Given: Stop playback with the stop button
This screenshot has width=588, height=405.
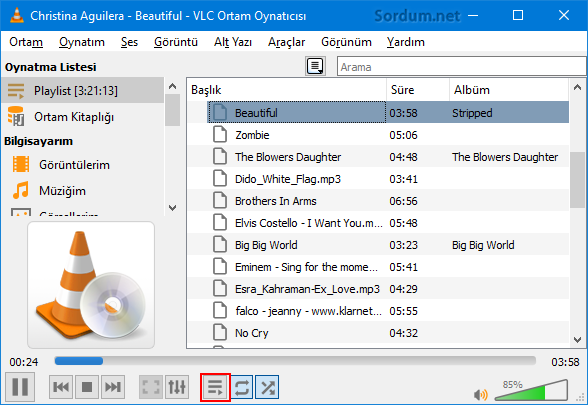Looking at the screenshot, I should coord(87,387).
